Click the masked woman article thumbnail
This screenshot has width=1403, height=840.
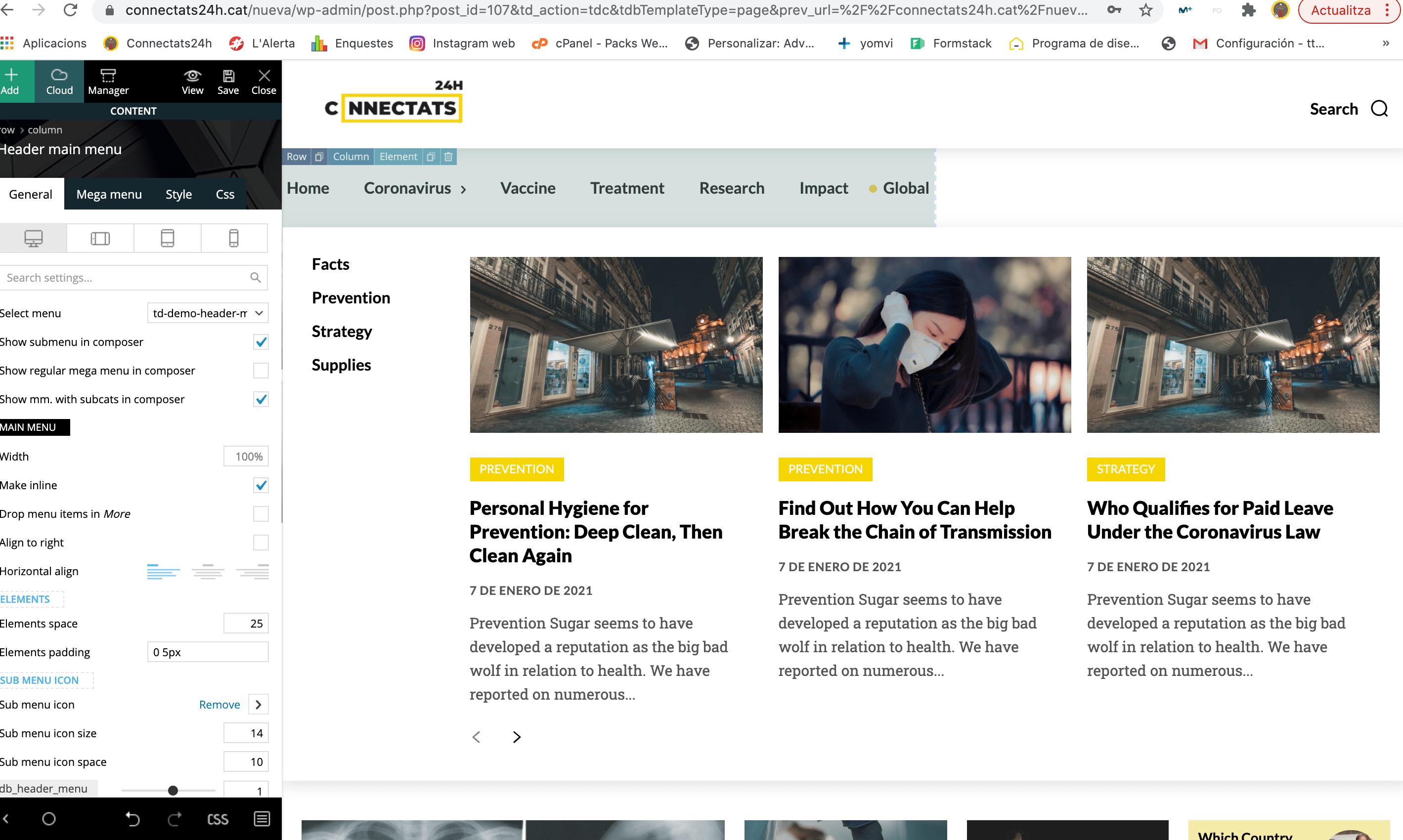[x=924, y=345]
